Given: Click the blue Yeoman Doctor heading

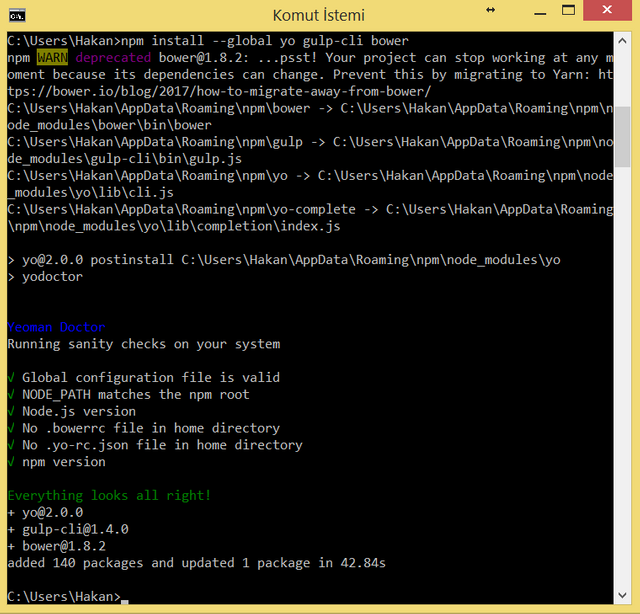Looking at the screenshot, I should 56,327.
